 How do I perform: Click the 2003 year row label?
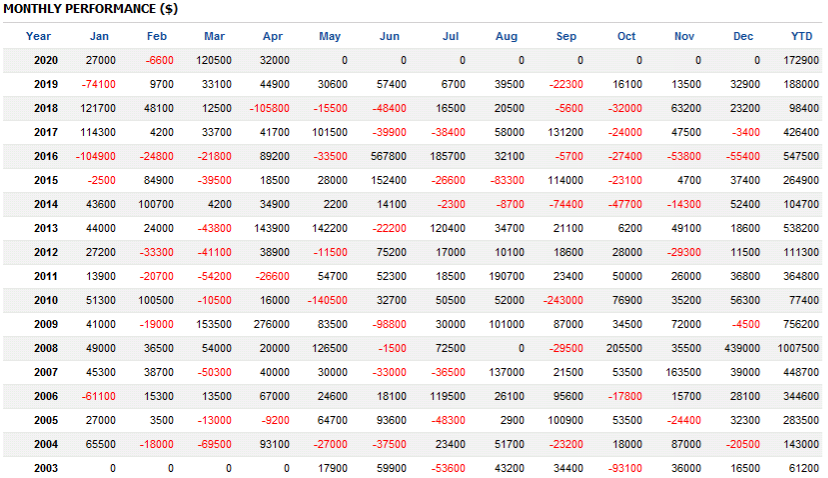[x=46, y=468]
